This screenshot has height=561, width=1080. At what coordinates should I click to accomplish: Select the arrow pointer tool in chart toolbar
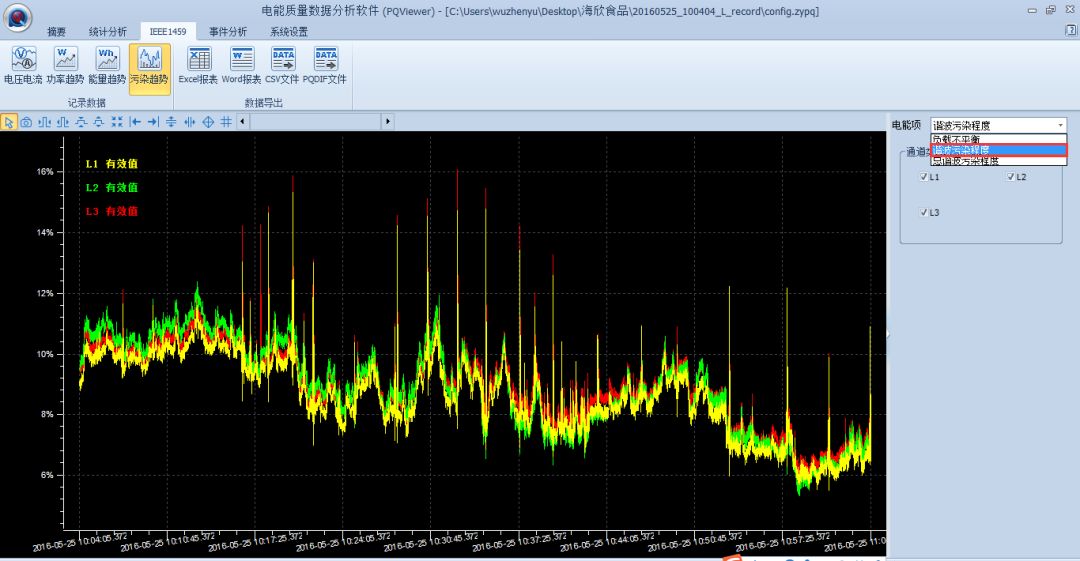8,122
